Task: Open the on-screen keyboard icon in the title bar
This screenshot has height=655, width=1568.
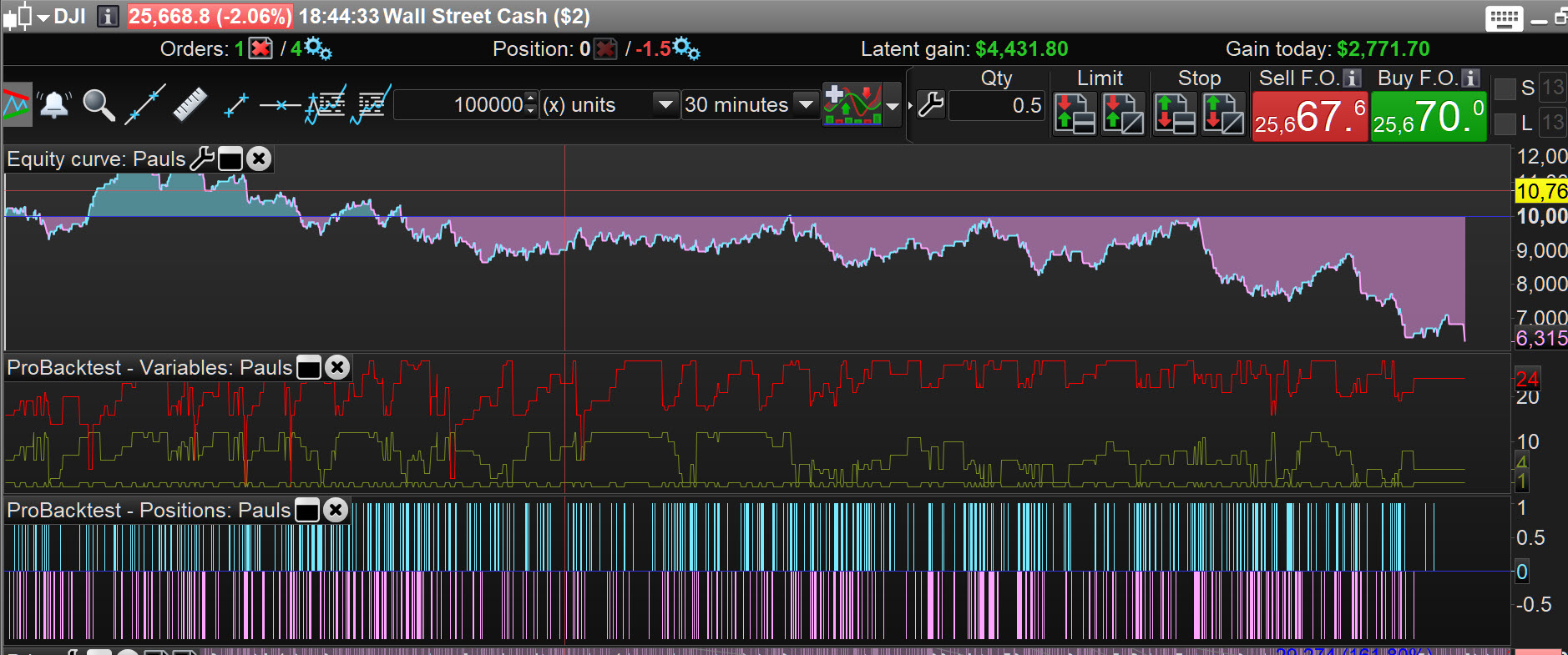Action: [1504, 18]
